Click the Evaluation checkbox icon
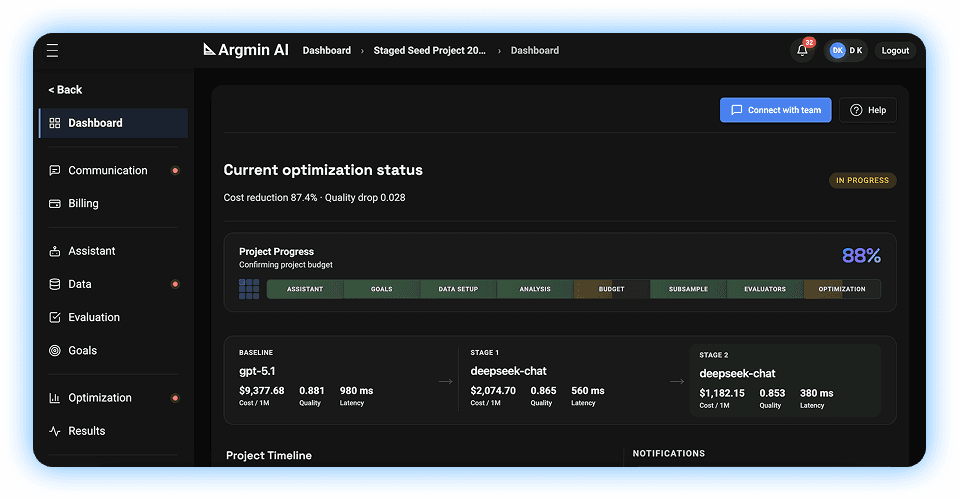Image resolution: width=959 pixels, height=500 pixels. [54, 317]
